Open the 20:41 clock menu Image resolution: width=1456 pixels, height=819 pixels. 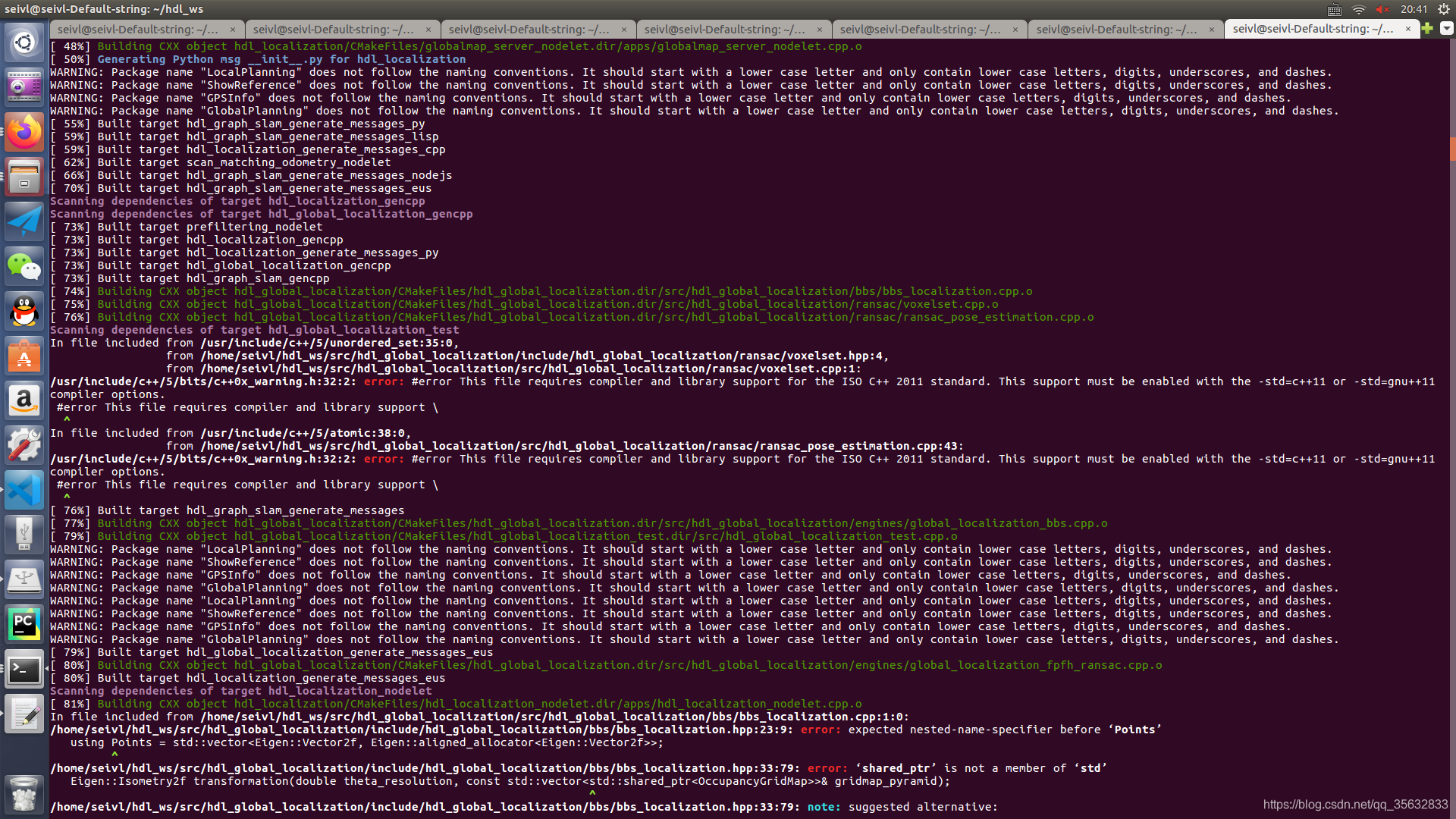coord(1414,9)
